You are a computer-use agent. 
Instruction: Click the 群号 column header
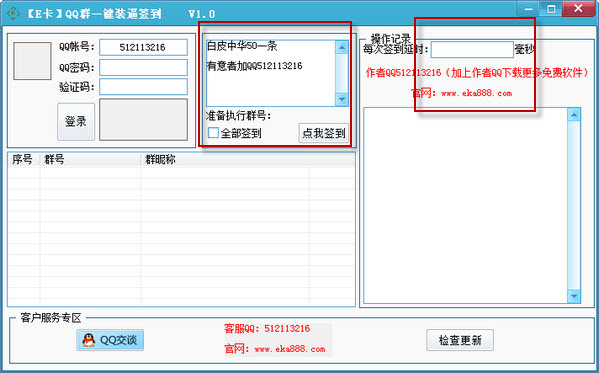90,160
